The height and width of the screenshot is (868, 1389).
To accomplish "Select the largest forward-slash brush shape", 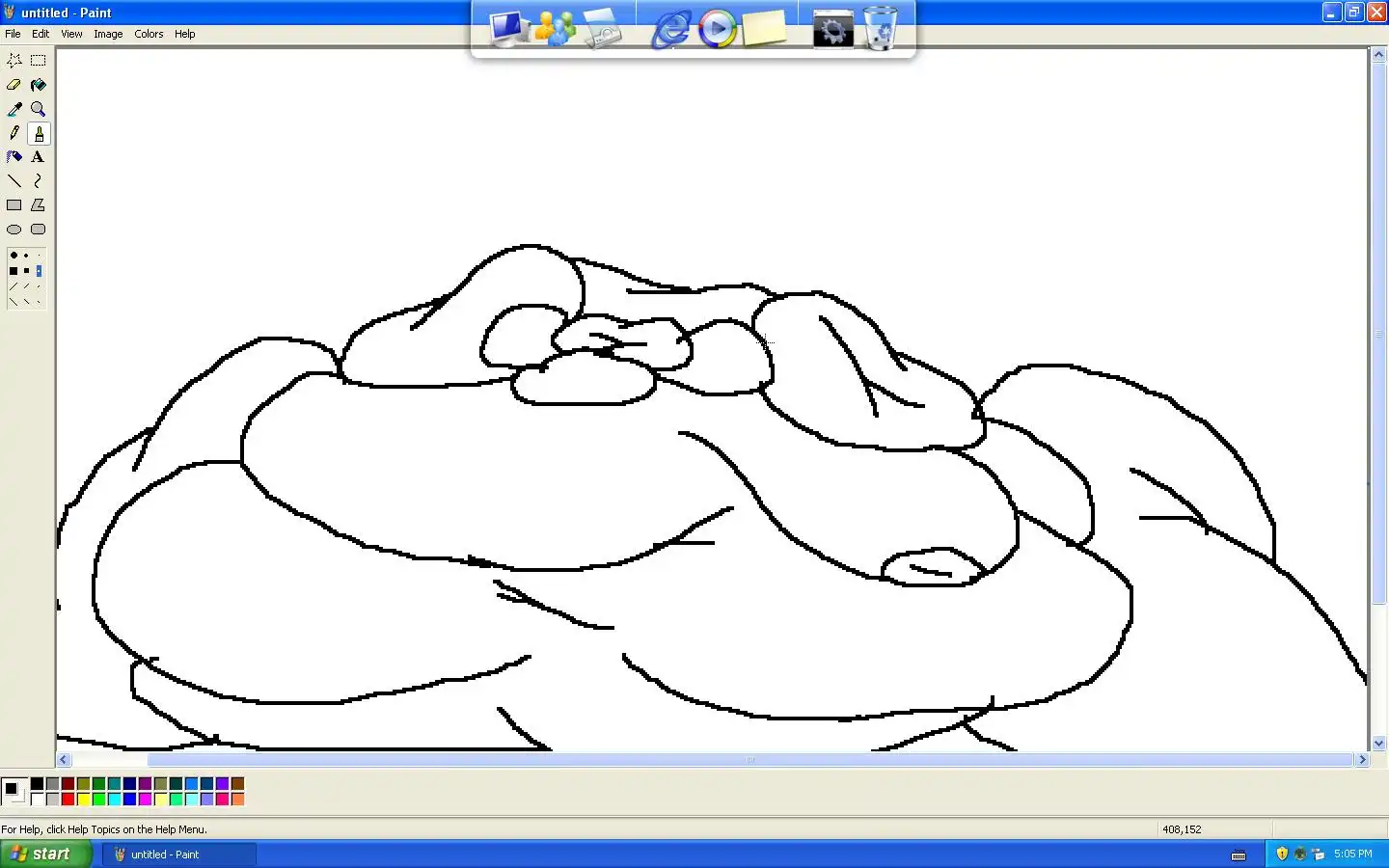I will coord(14,286).
